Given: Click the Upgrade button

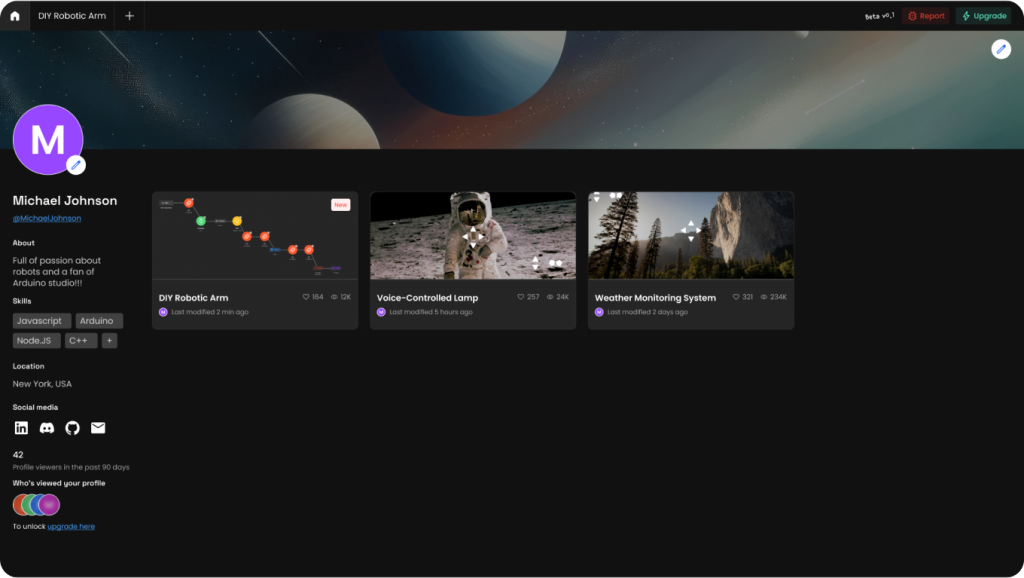Looking at the screenshot, I should pos(983,16).
